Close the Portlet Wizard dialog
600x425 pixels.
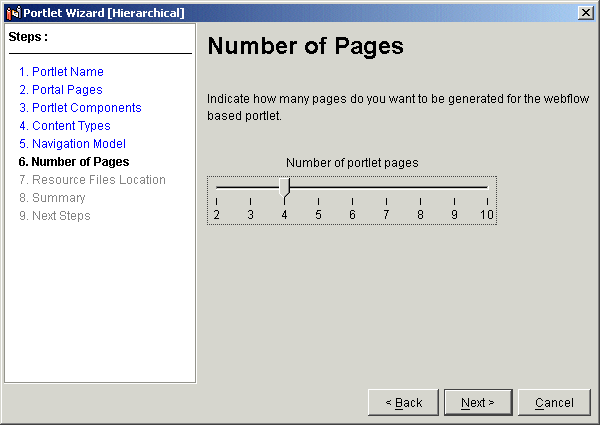(x=585, y=13)
